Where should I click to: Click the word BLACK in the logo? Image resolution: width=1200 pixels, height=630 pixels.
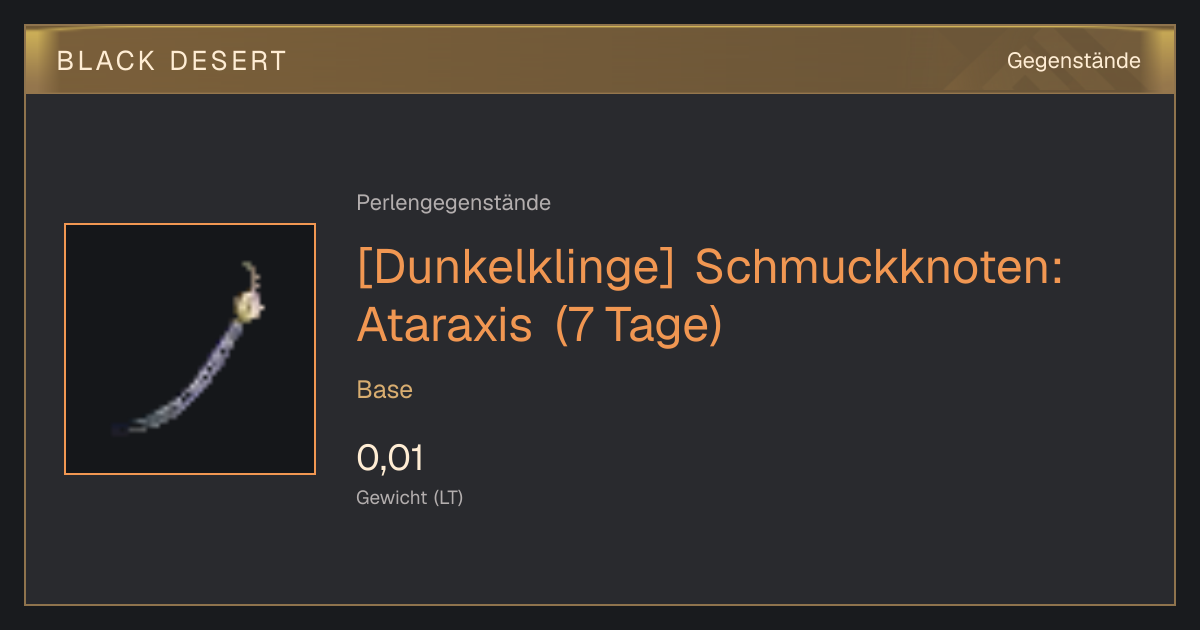[x=107, y=61]
